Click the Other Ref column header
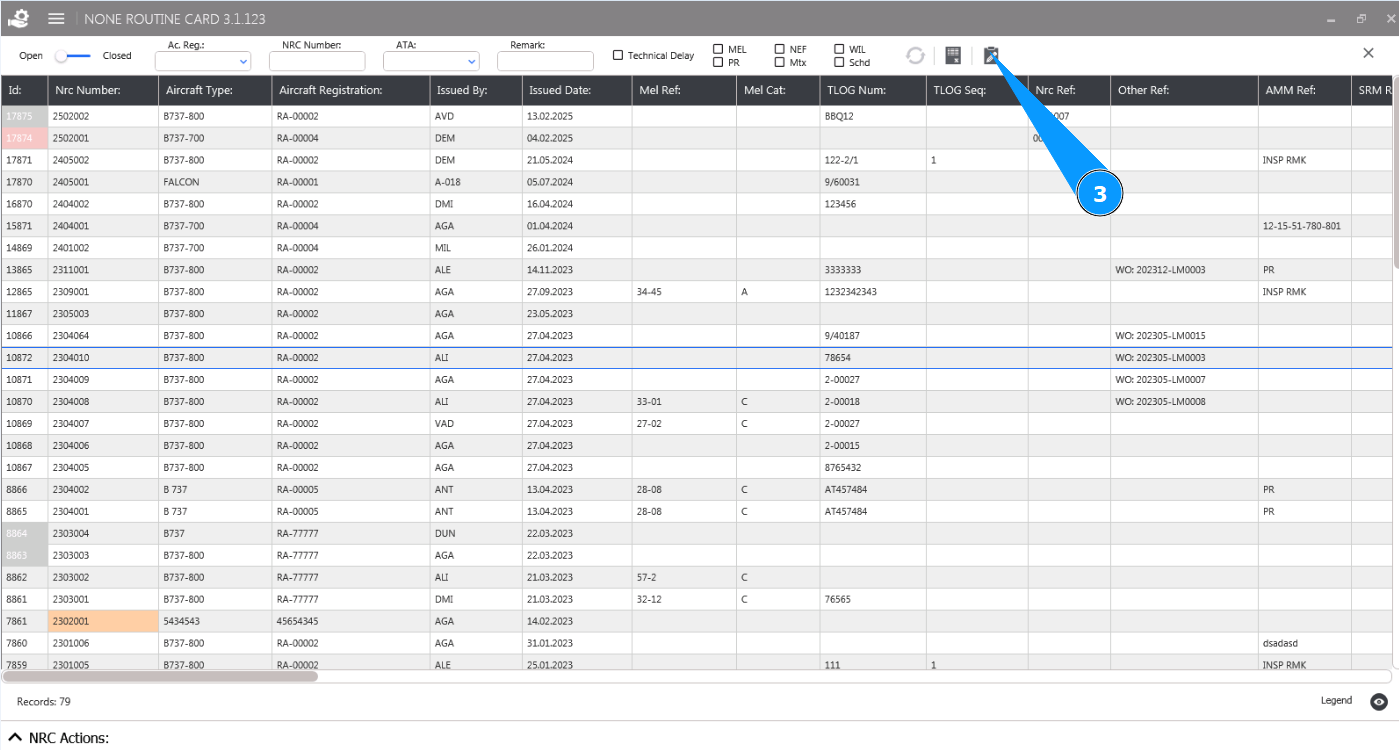 [1184, 90]
